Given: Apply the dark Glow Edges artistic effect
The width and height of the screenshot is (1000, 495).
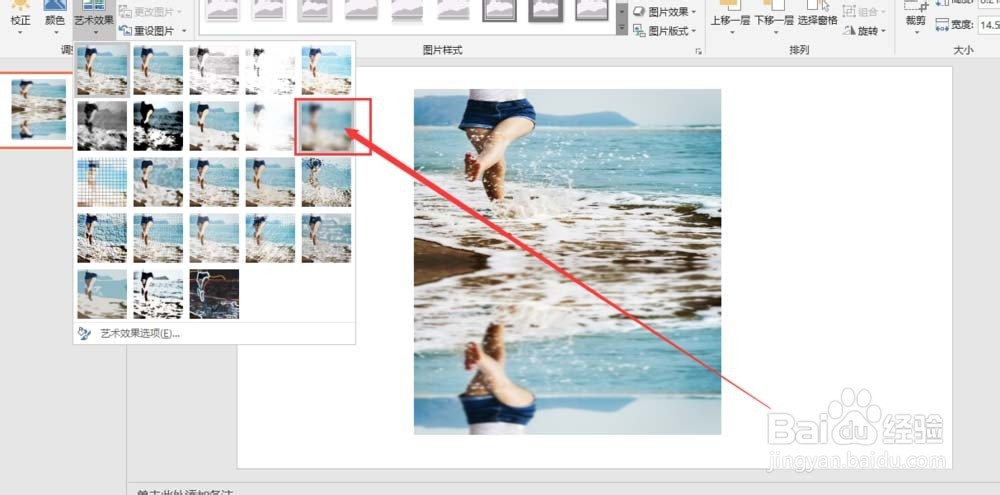Looking at the screenshot, I should click(x=214, y=294).
